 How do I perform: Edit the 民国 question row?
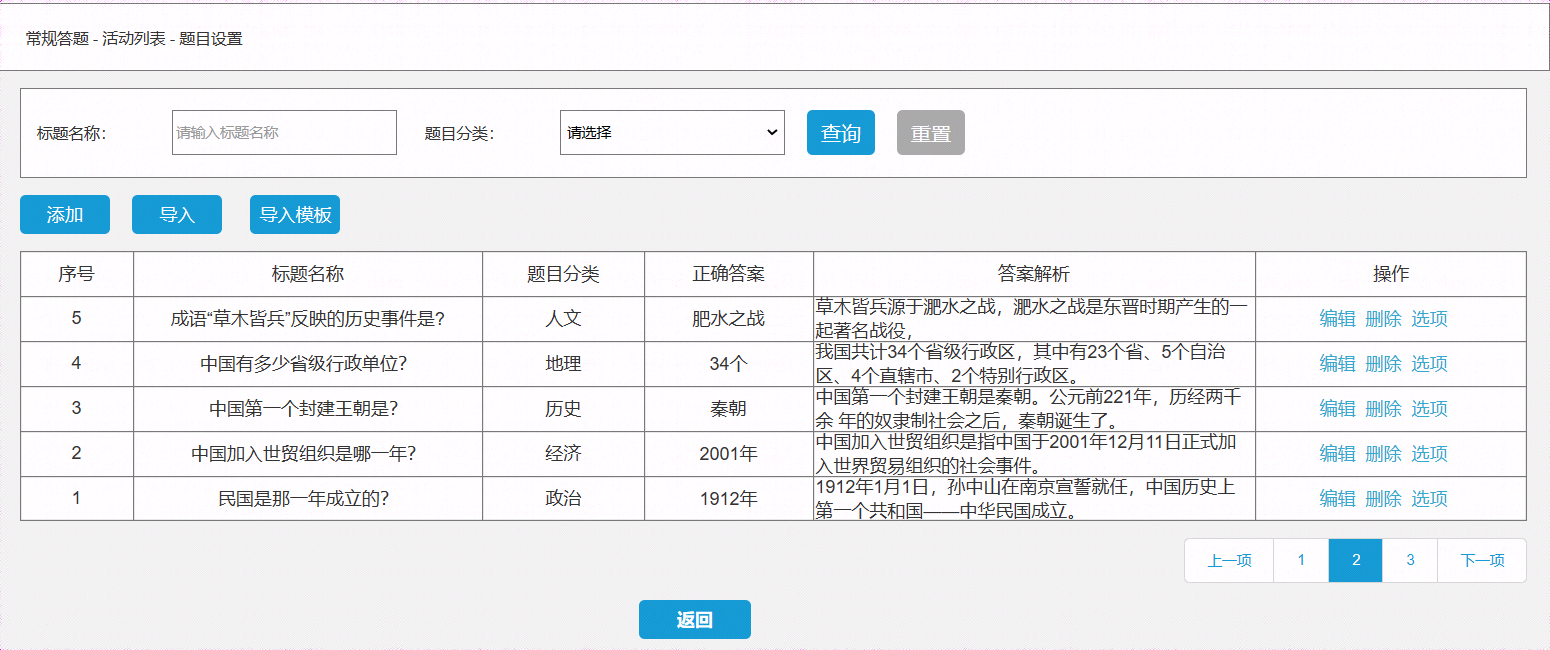click(x=1337, y=499)
